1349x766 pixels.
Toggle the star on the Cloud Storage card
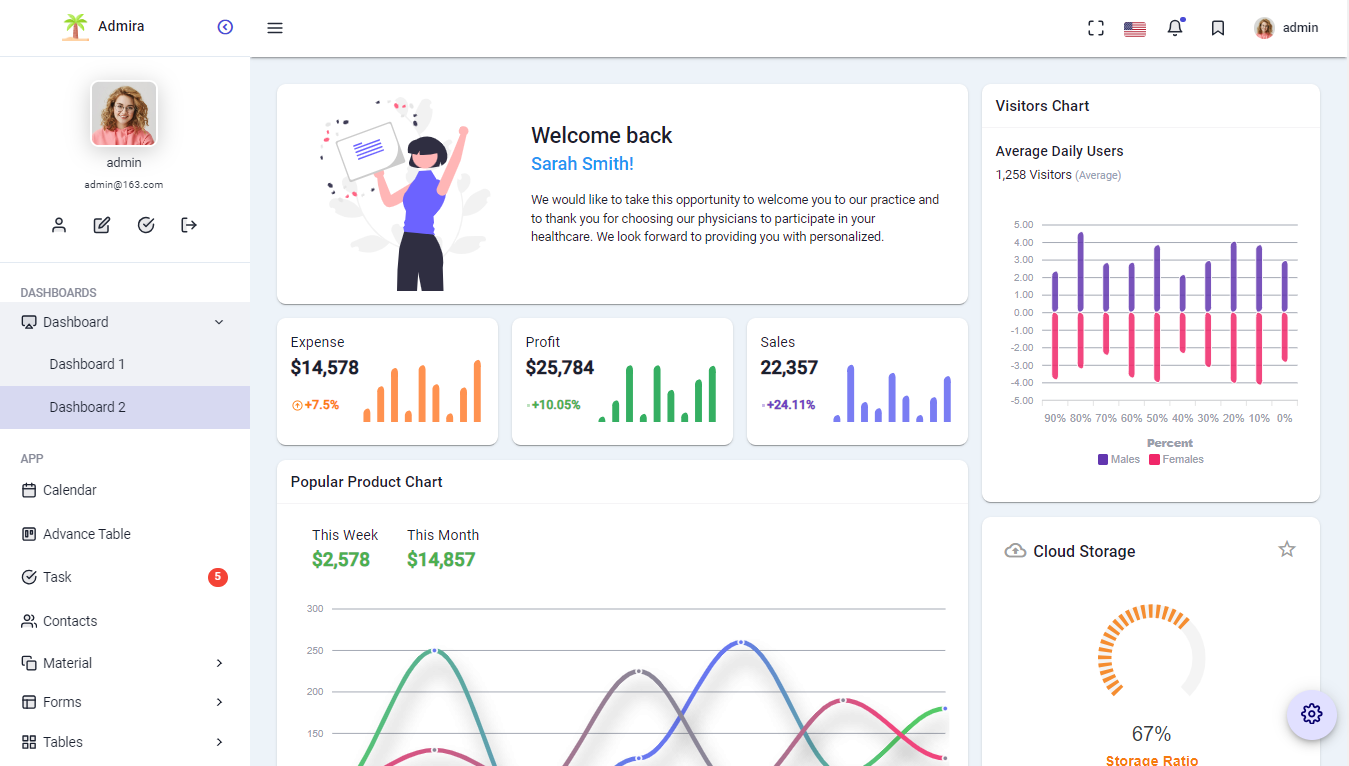coord(1287,549)
